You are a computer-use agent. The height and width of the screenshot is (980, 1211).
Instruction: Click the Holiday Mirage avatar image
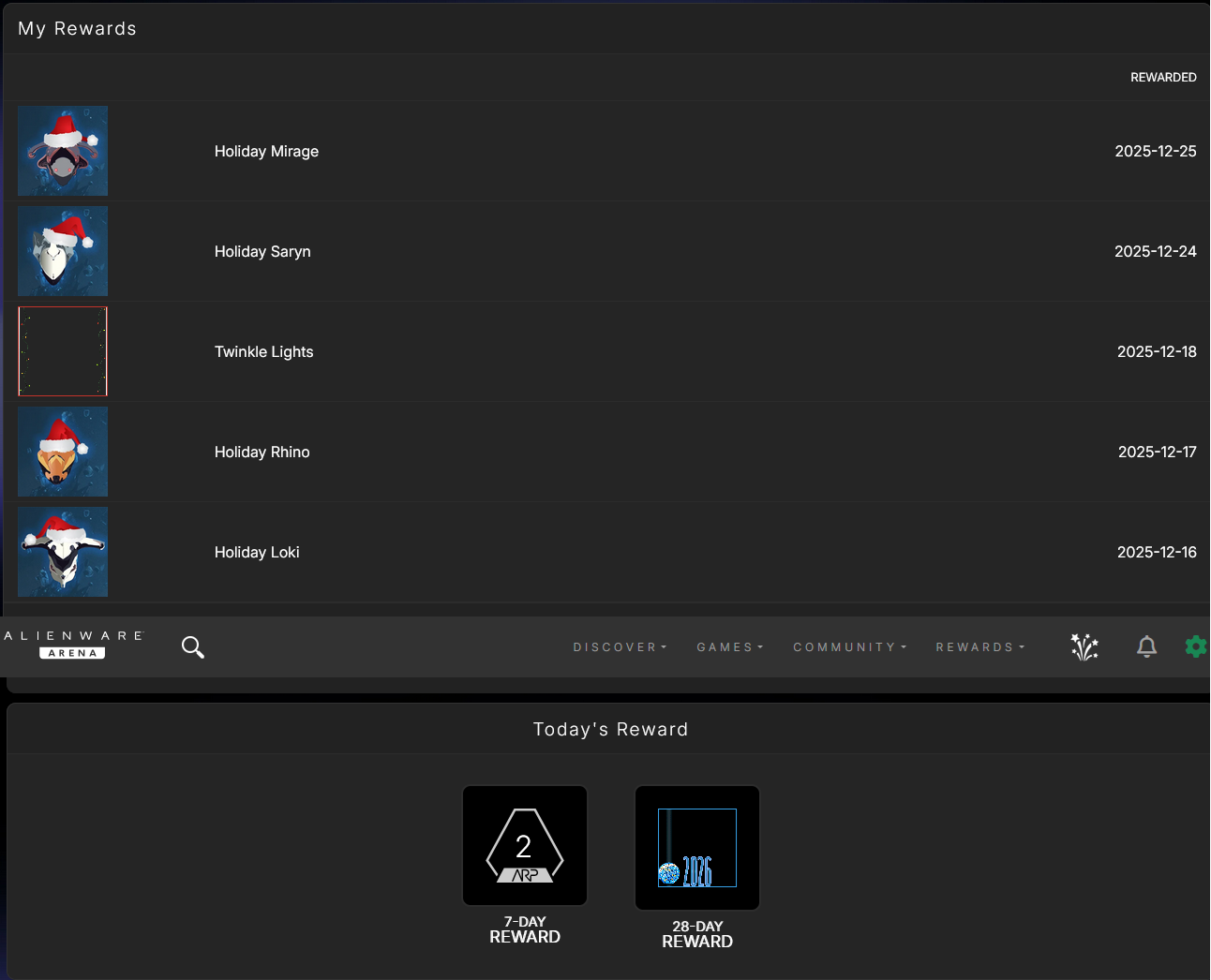[x=63, y=151]
